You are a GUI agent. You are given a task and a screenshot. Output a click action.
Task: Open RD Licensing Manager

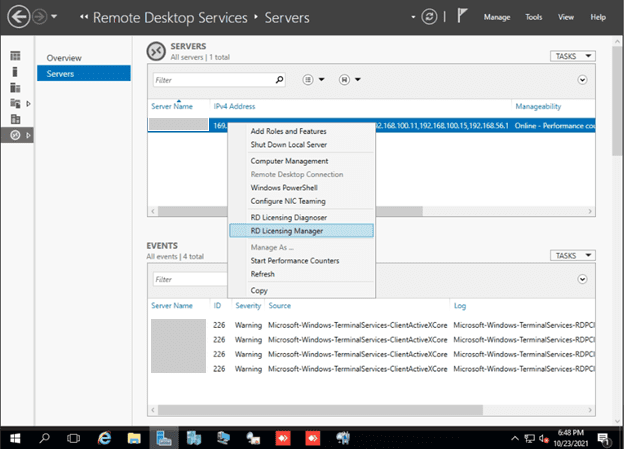pyautogui.click(x=302, y=231)
